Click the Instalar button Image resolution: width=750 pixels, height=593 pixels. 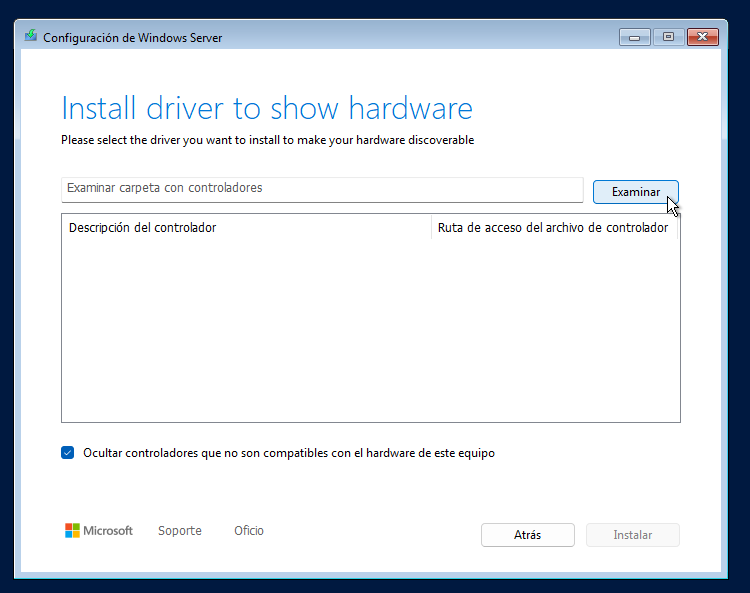point(632,535)
